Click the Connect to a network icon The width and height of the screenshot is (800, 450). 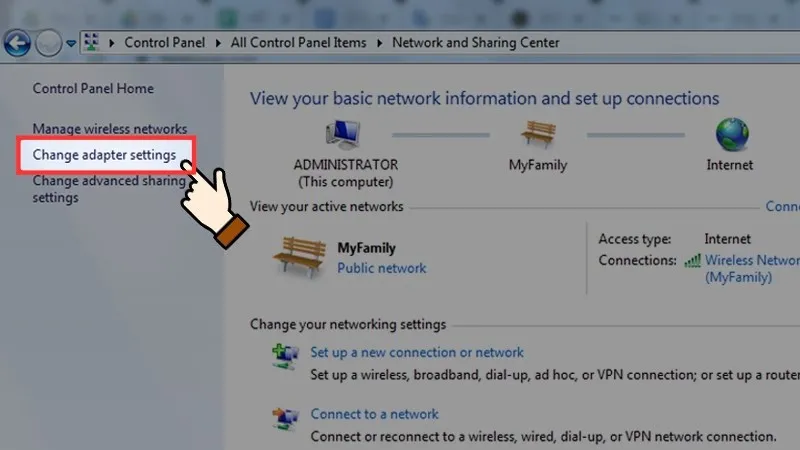(x=285, y=416)
